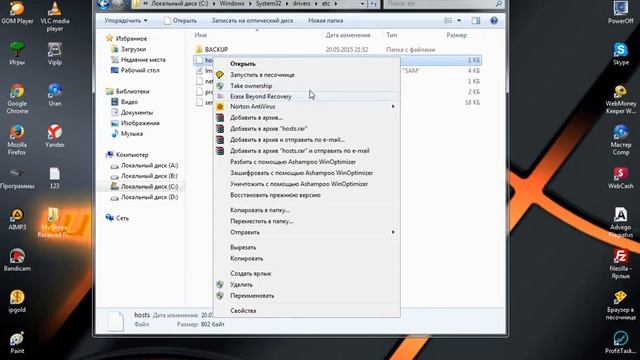Launch VLC media player shortcut
The height and width of the screenshot is (360, 640).
[x=55, y=16]
